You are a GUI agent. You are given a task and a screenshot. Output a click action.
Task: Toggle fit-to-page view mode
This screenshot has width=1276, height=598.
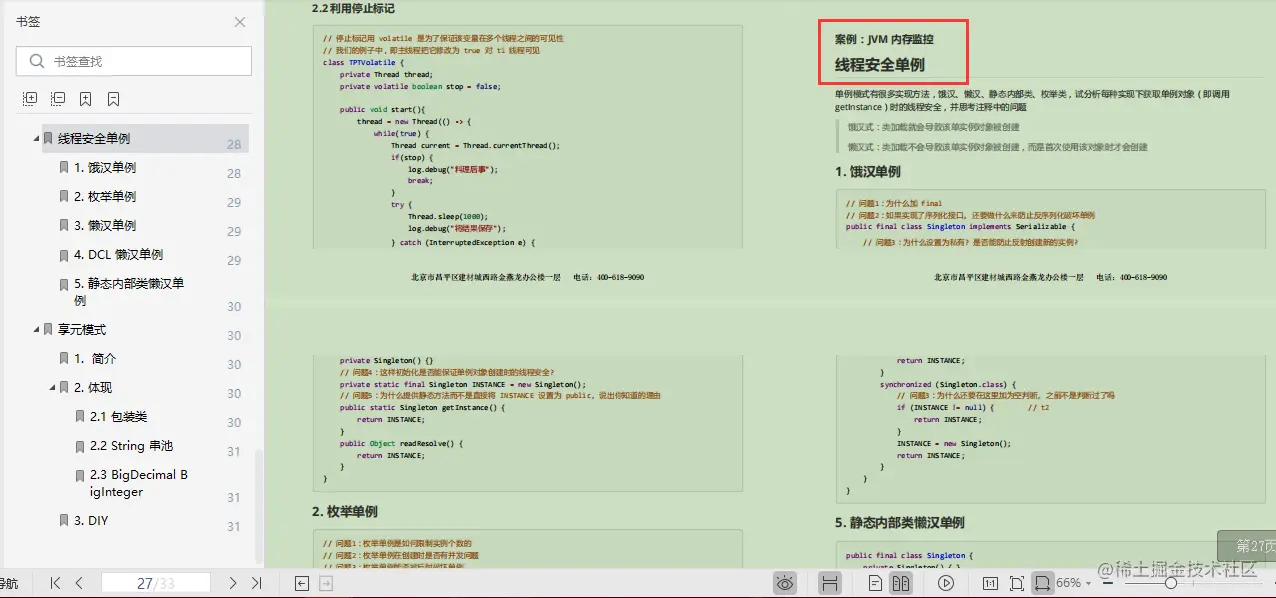[1017, 583]
